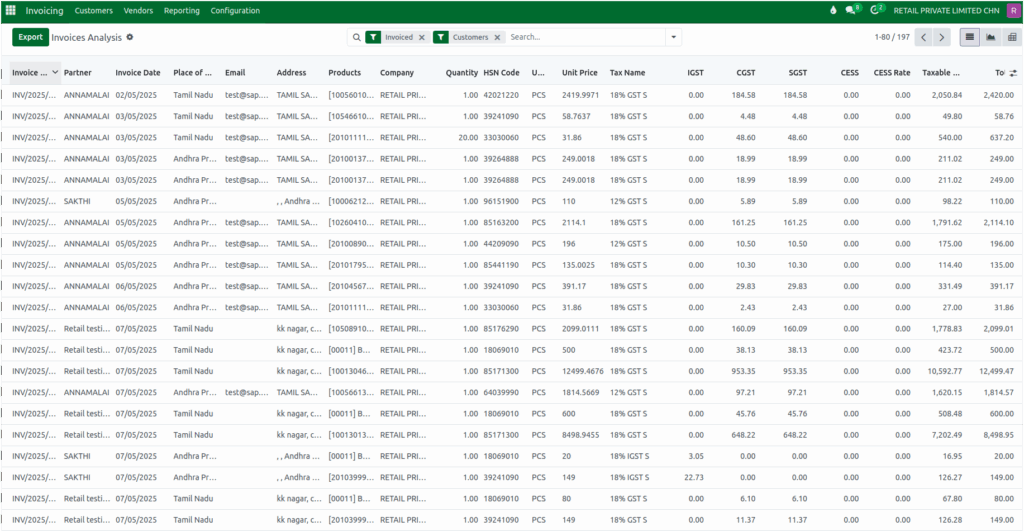This screenshot has width=1024, height=531.
Task: Click the droplet icon in top bar
Action: coord(833,10)
